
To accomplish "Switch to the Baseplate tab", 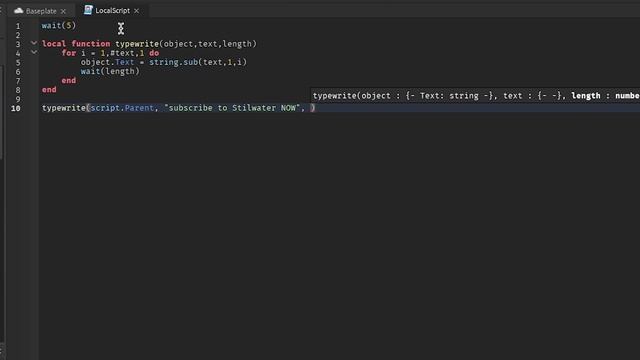I will [41, 11].
